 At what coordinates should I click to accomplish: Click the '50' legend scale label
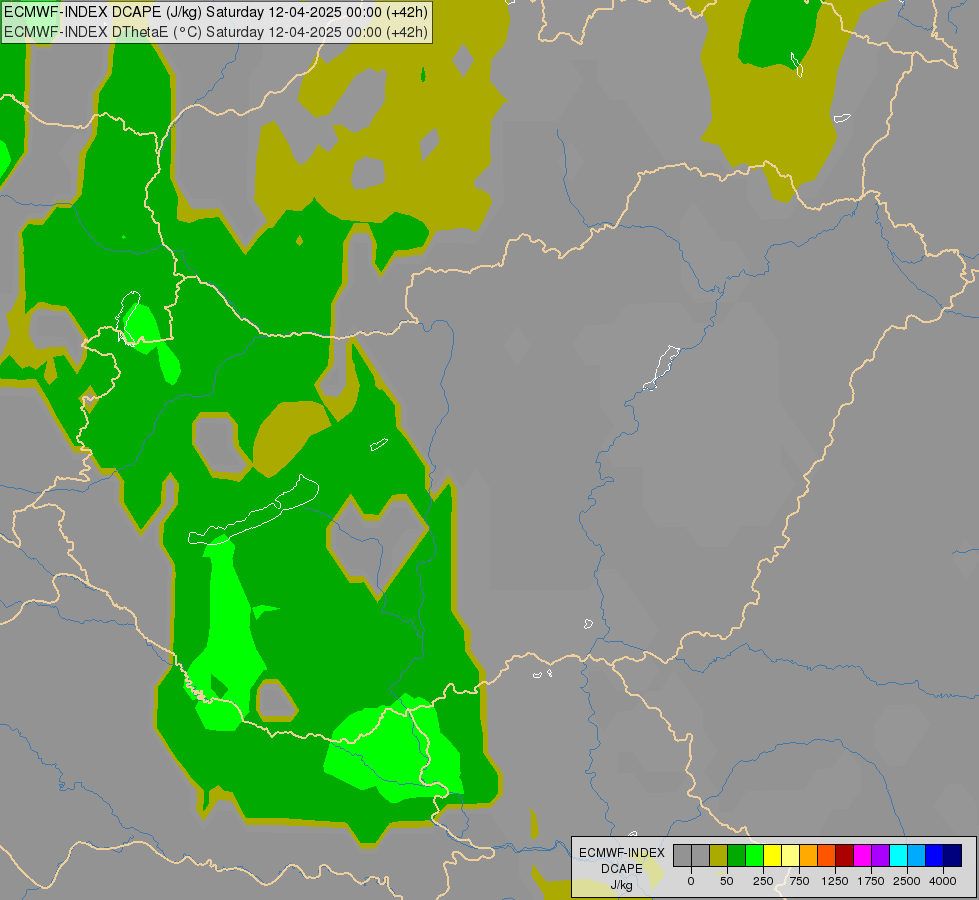(727, 881)
